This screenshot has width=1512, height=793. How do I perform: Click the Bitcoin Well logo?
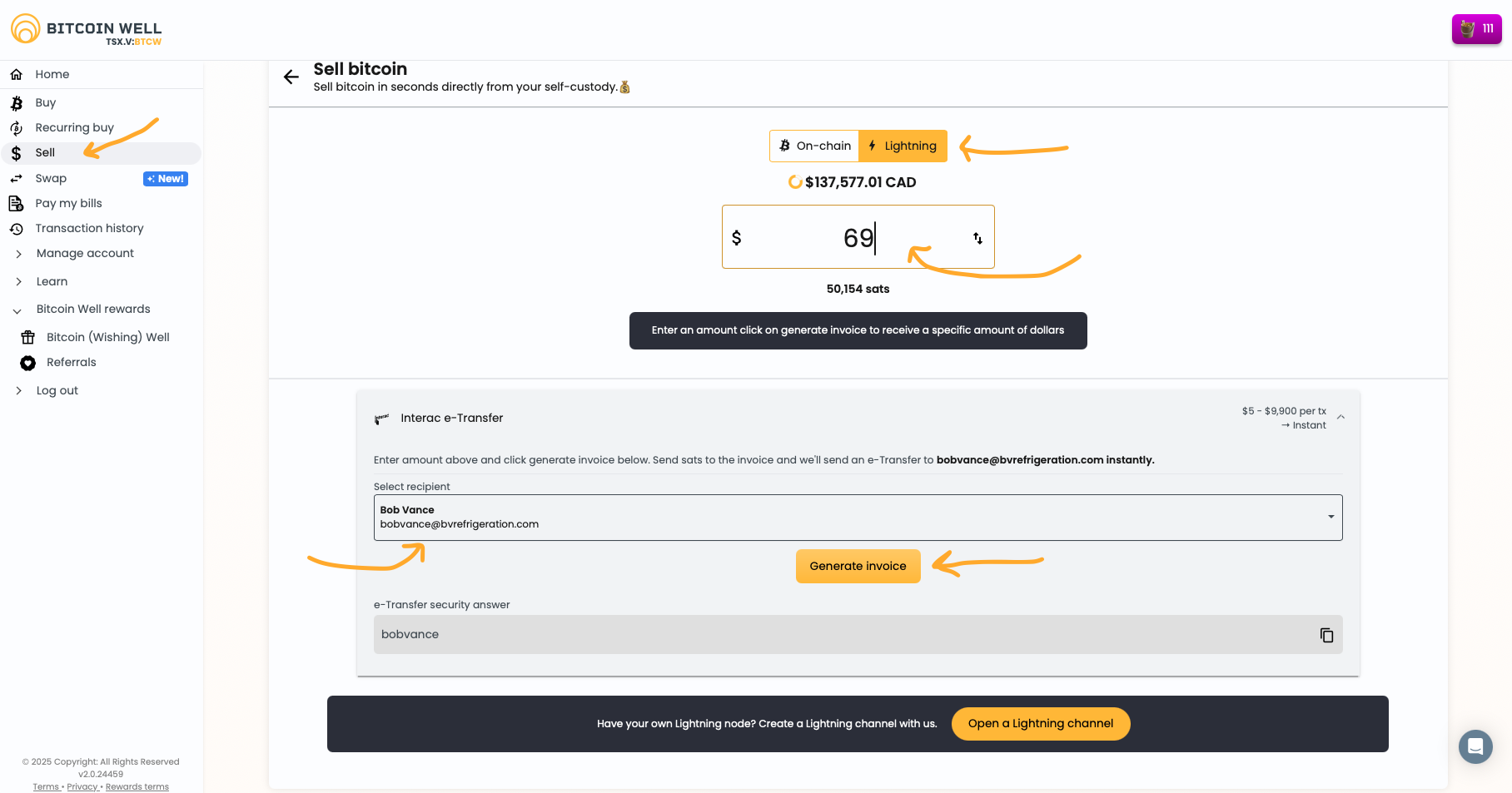click(86, 29)
